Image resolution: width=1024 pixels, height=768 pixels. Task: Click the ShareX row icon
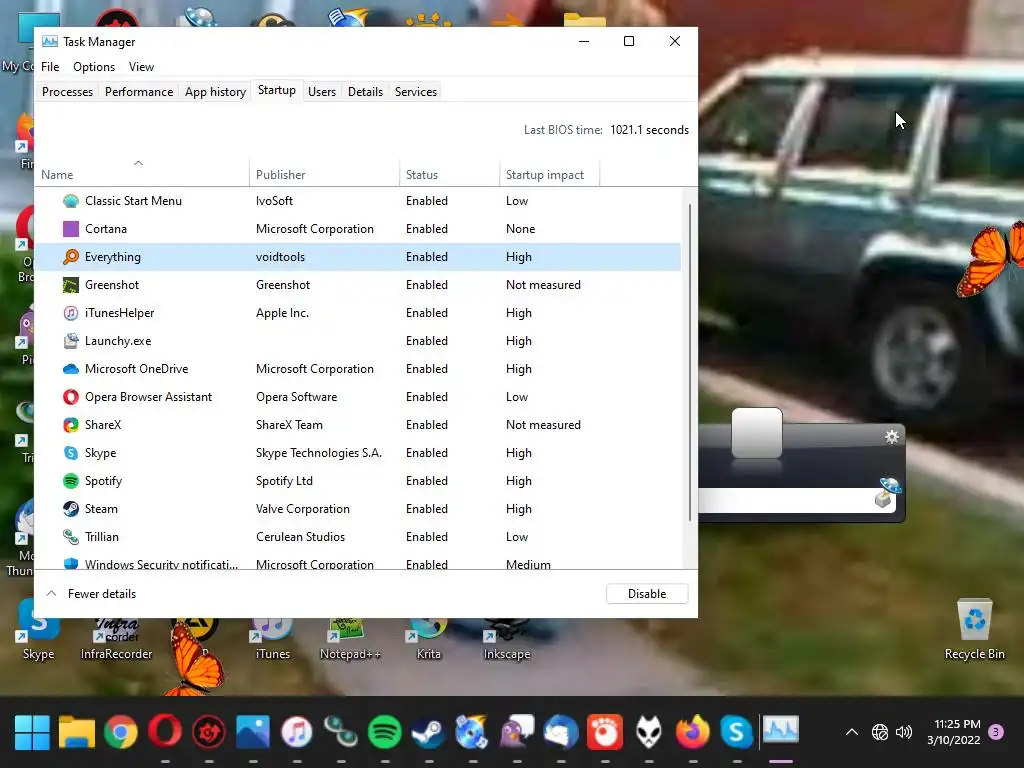point(71,425)
